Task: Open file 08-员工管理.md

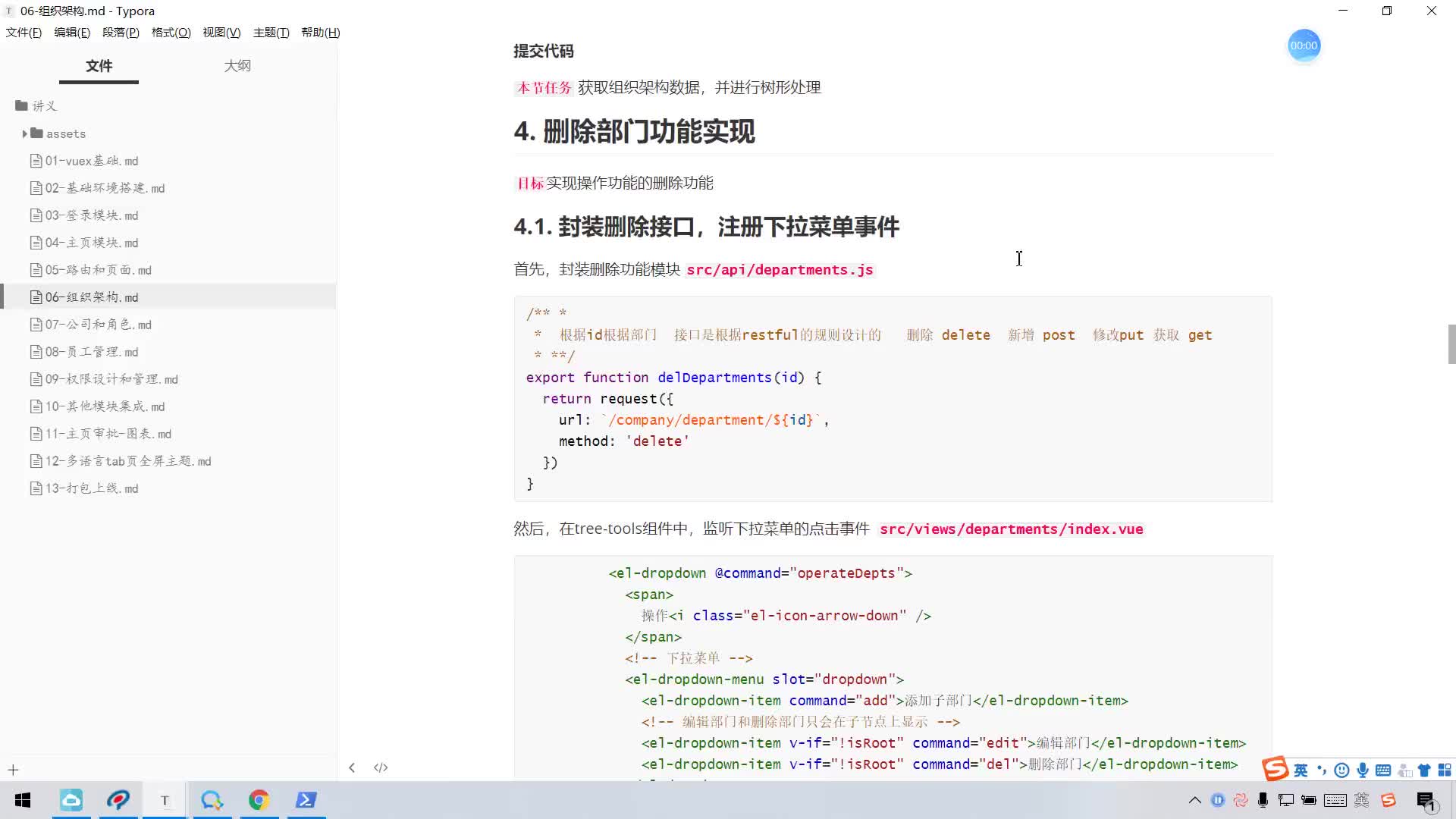Action: tap(84, 352)
